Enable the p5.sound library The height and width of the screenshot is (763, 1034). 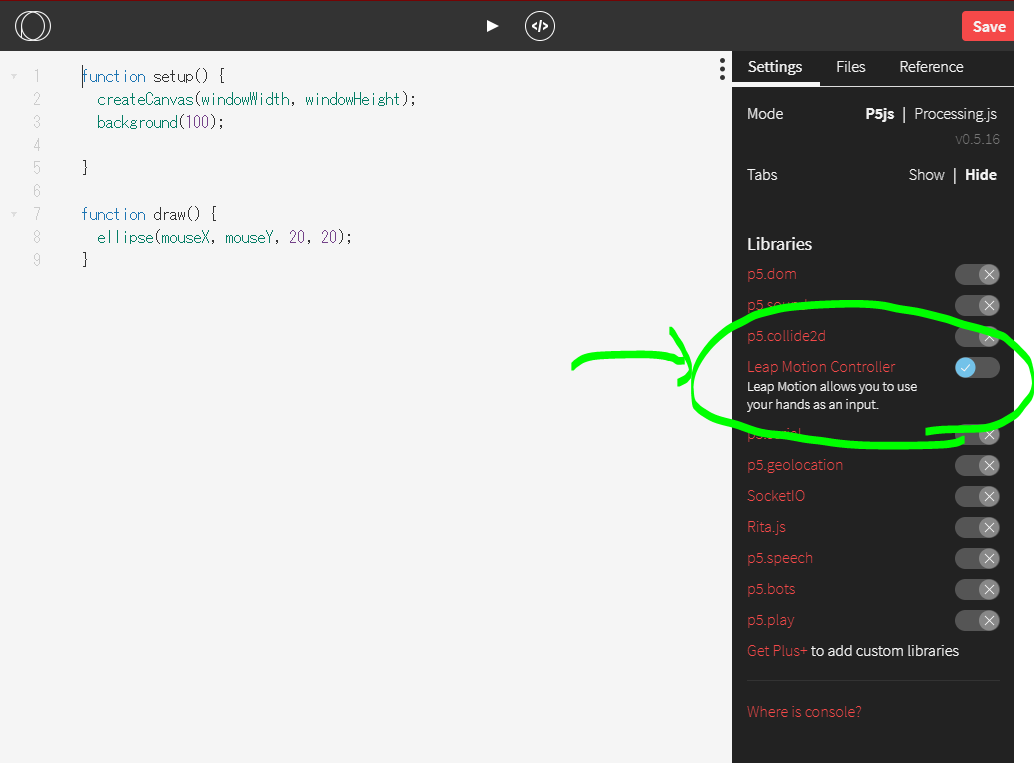[977, 305]
